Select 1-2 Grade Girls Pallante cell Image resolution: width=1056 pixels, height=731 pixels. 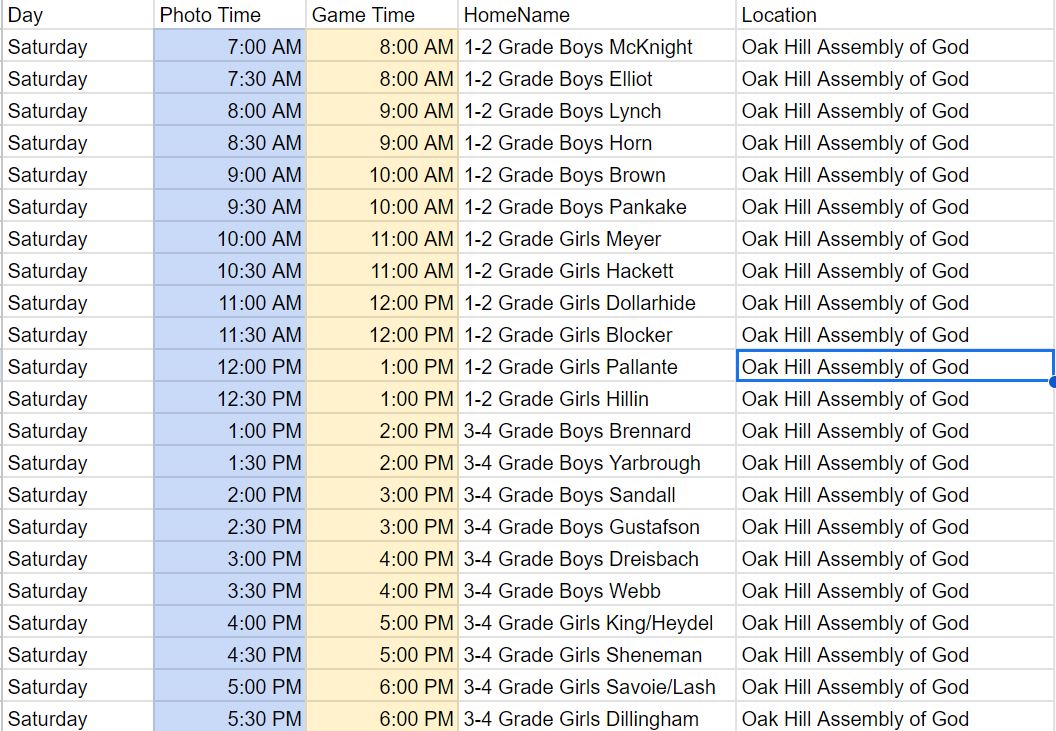click(x=597, y=367)
